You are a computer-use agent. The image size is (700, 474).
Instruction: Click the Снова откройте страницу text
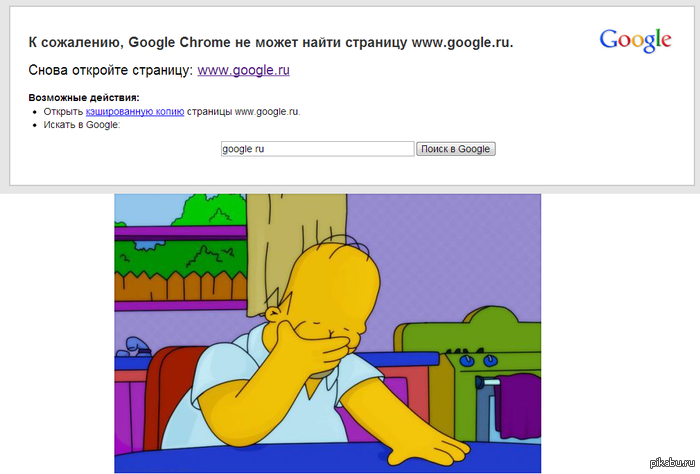tap(110, 70)
